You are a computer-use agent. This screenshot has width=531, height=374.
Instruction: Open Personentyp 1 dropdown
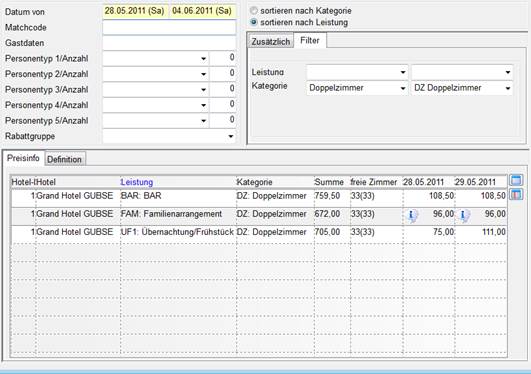[203, 59]
